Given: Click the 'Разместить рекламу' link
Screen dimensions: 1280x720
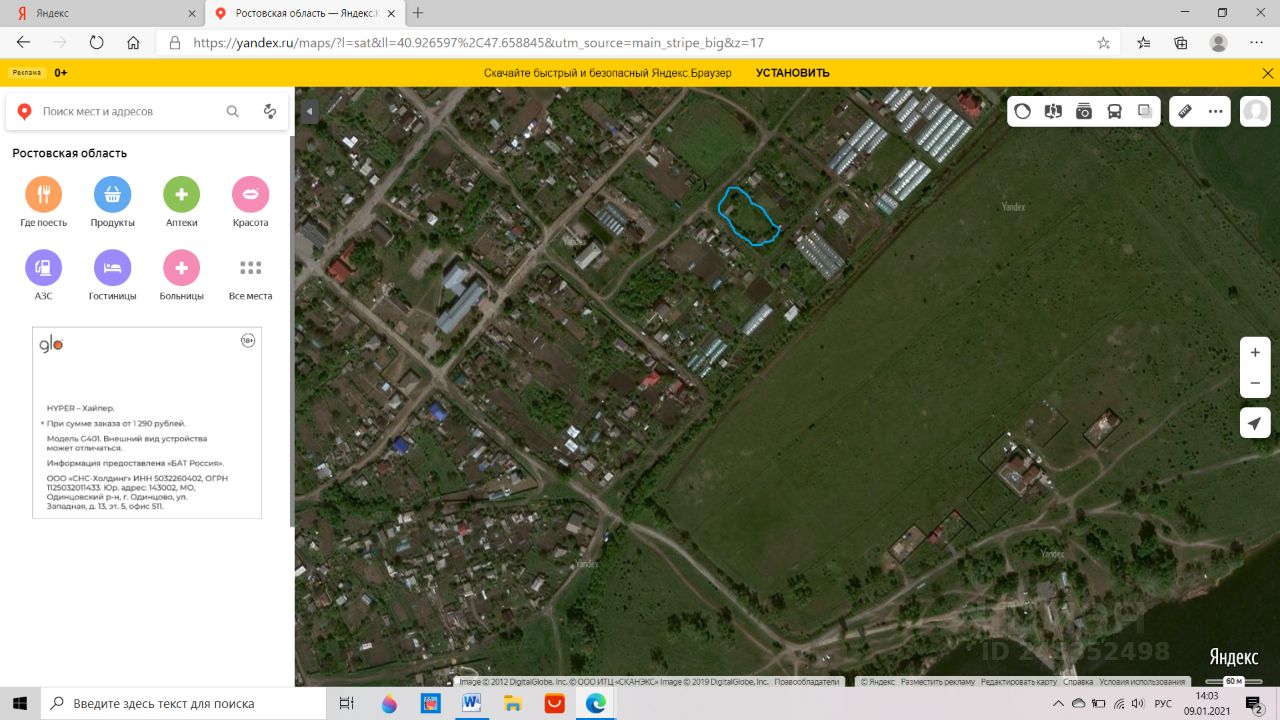Looking at the screenshot, I should (938, 681).
